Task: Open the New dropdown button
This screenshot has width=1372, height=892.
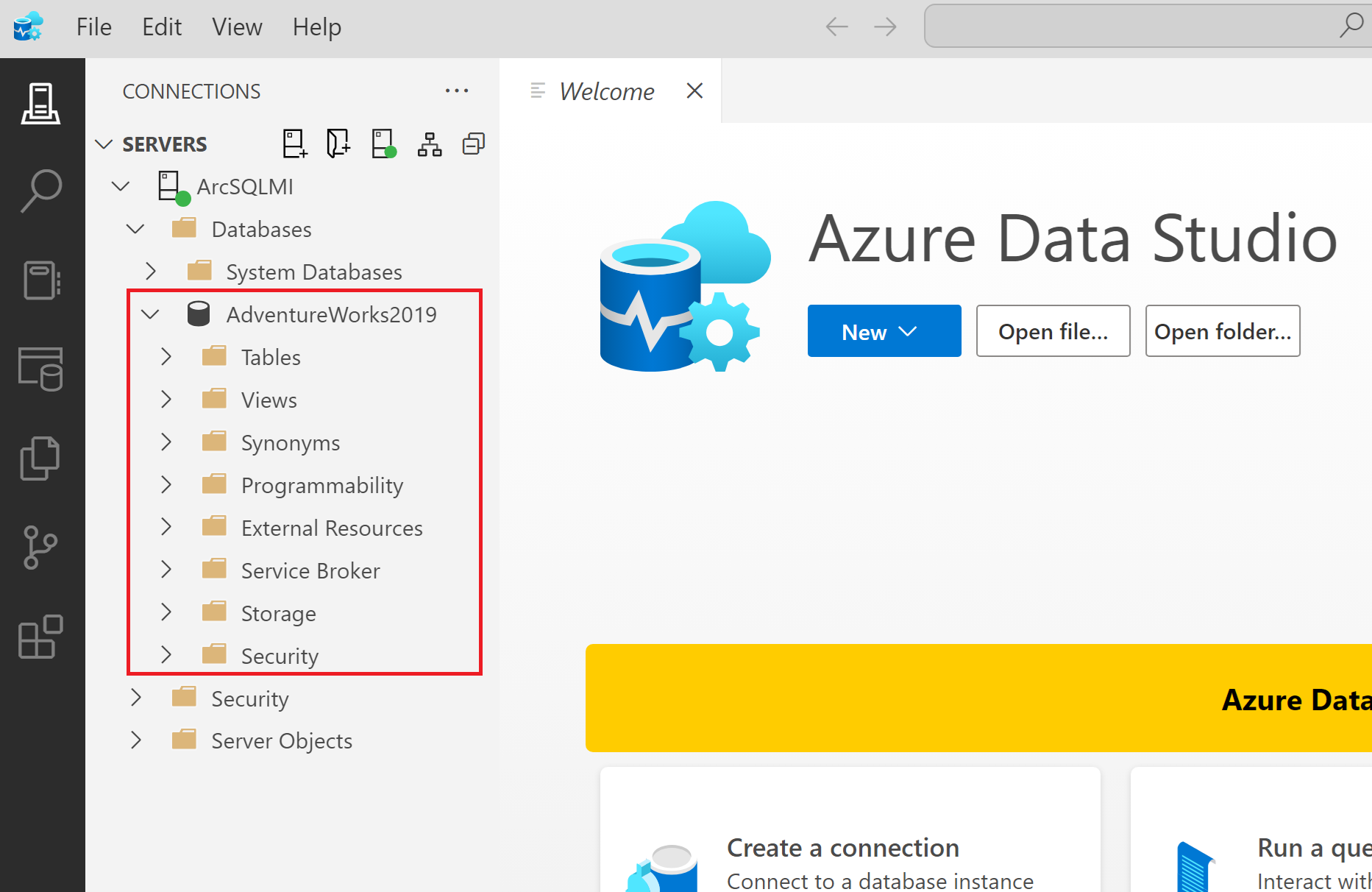Action: (x=884, y=331)
